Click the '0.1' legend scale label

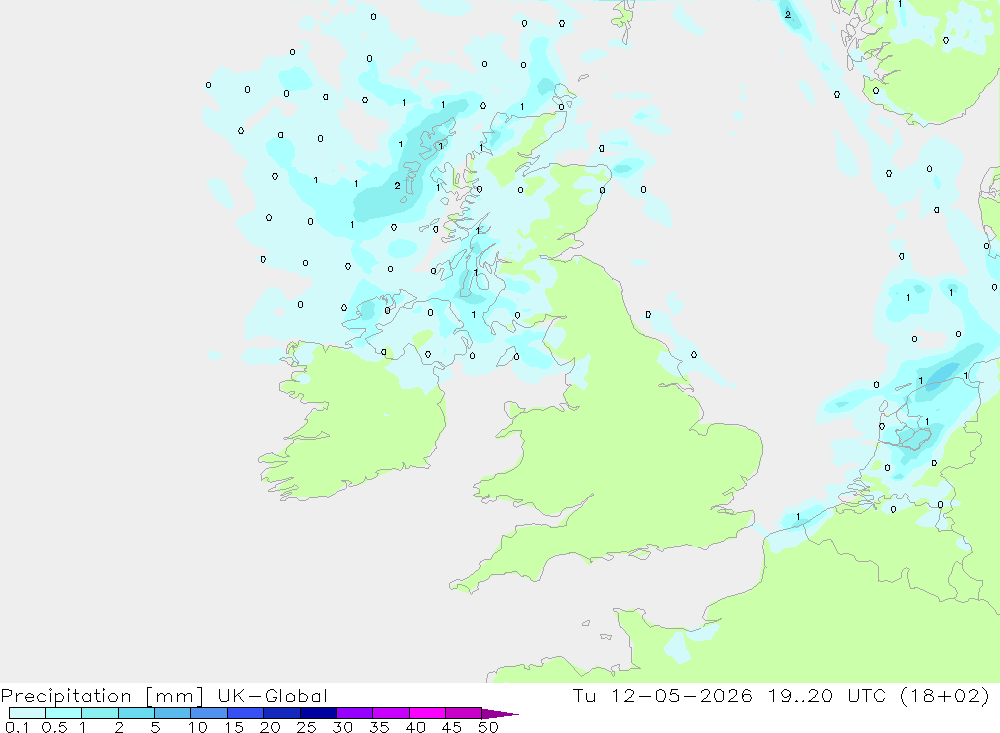point(17,727)
